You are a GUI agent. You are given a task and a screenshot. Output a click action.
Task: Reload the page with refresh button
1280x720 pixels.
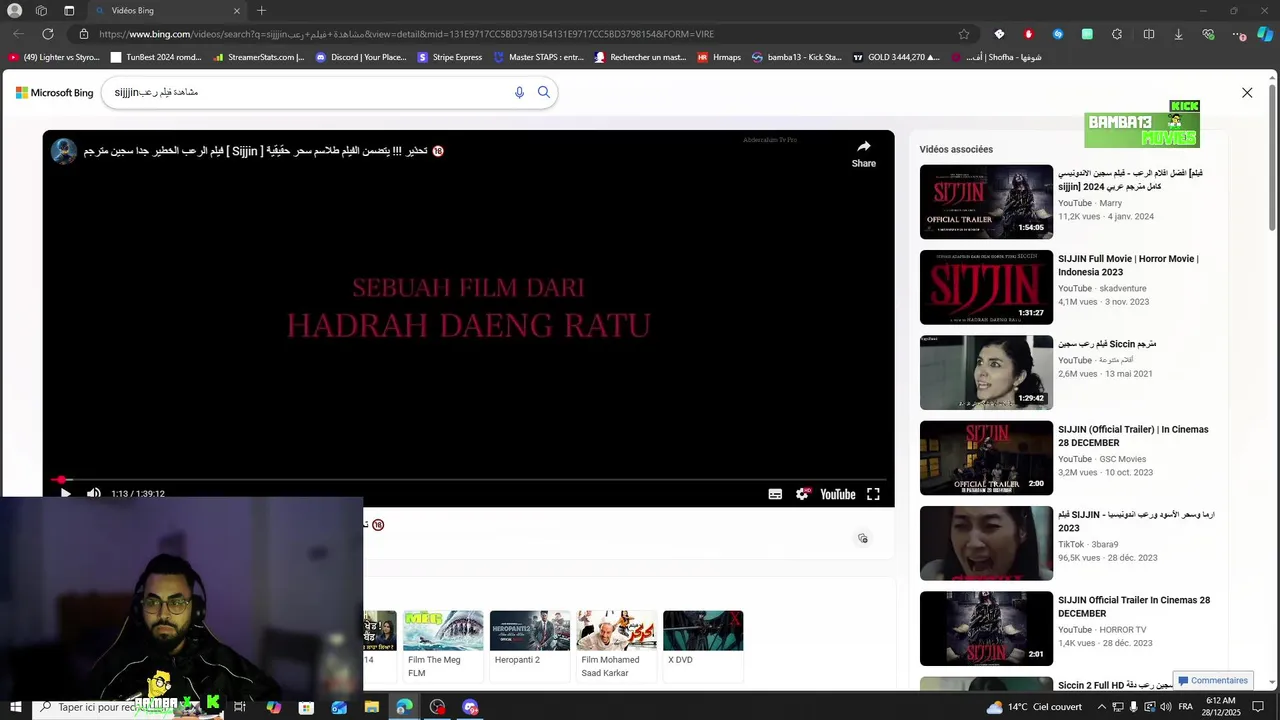tap(47, 34)
